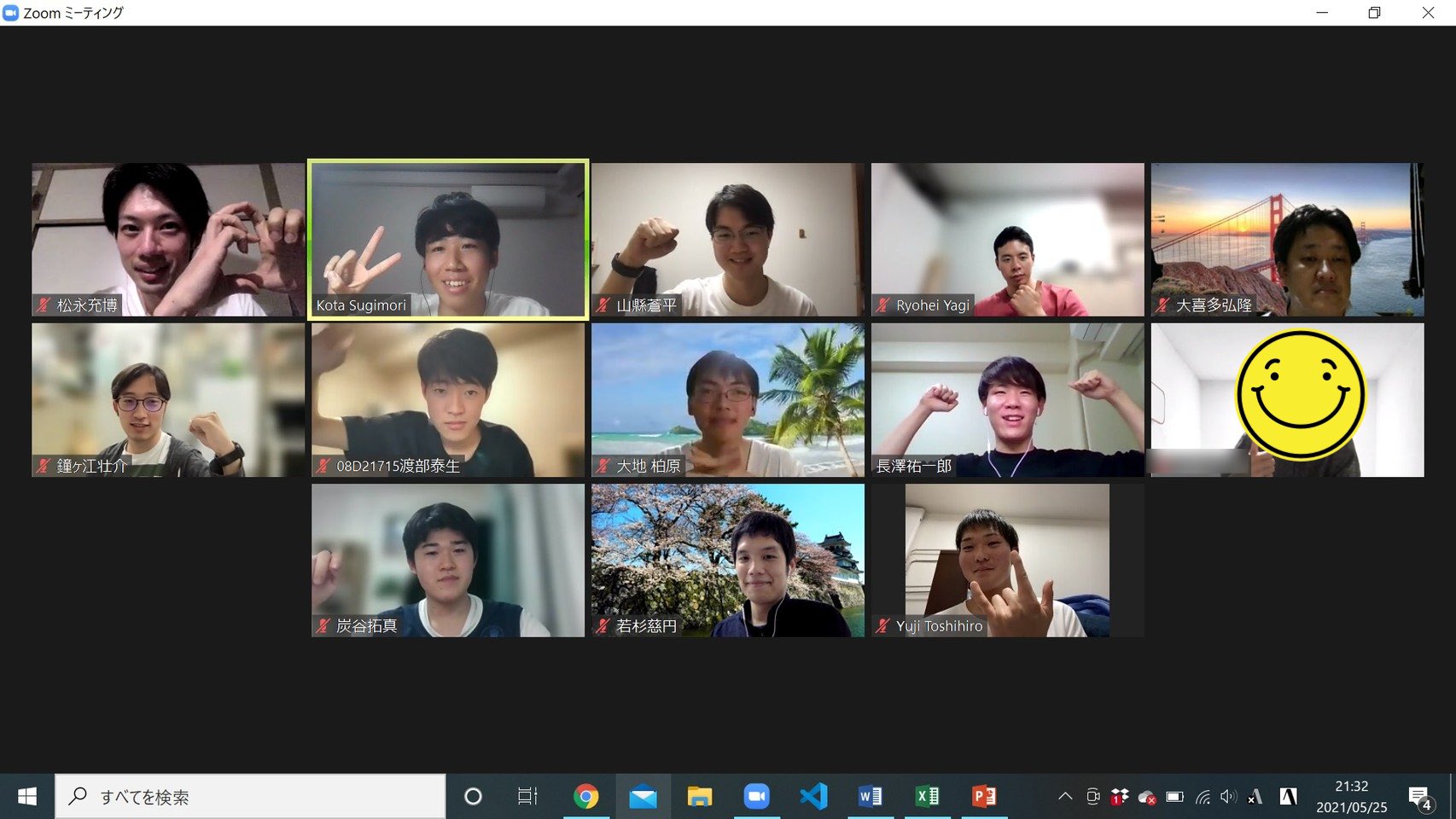Open the notification center with 4 notifications
Viewport: 1456px width, 819px height.
tap(1419, 798)
